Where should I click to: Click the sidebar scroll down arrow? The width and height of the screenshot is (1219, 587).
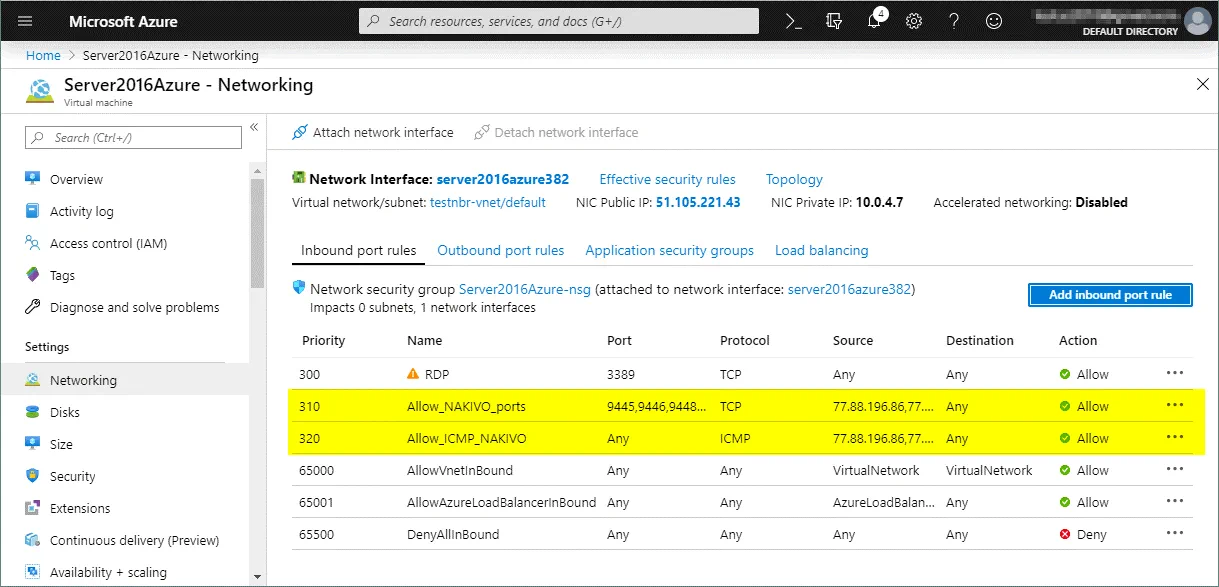[257, 576]
